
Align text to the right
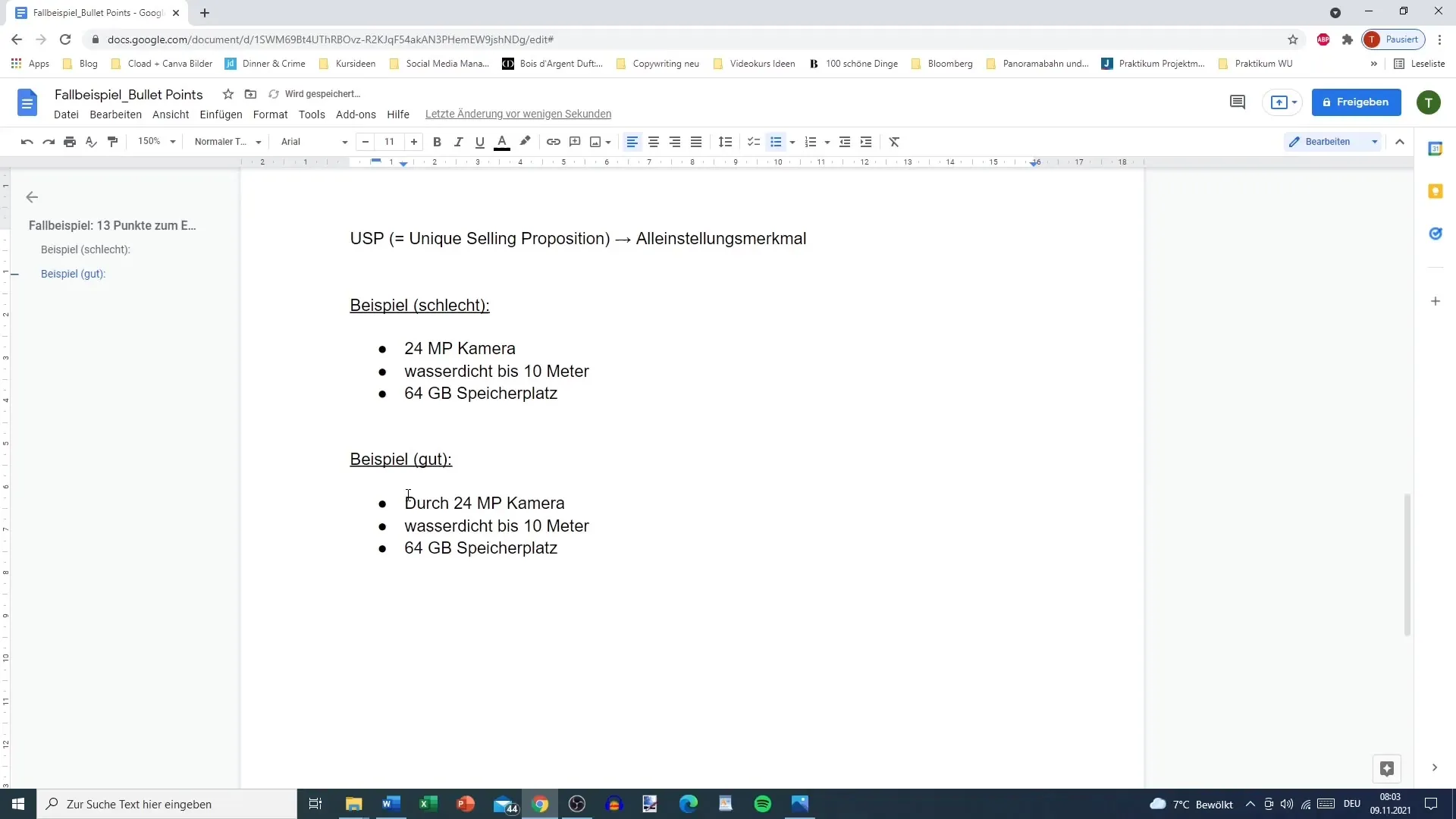coord(675,142)
